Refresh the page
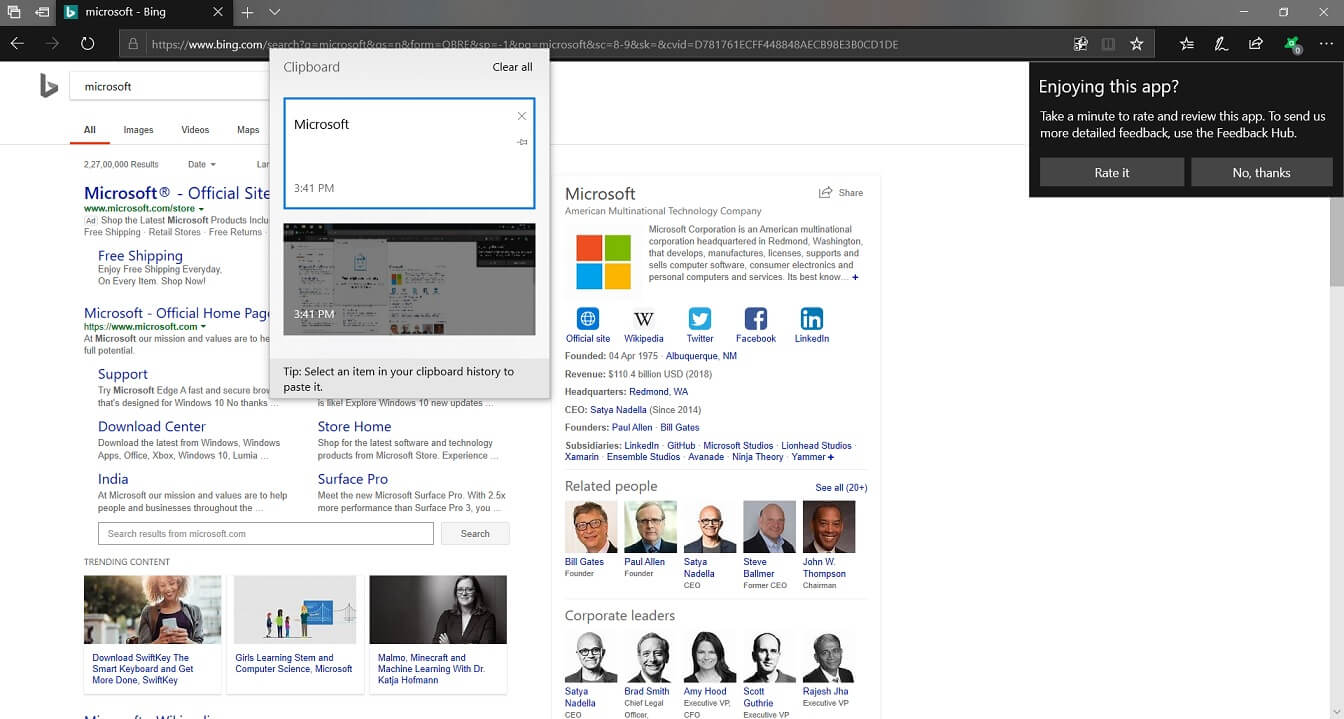This screenshot has width=1344, height=719. pyautogui.click(x=87, y=44)
